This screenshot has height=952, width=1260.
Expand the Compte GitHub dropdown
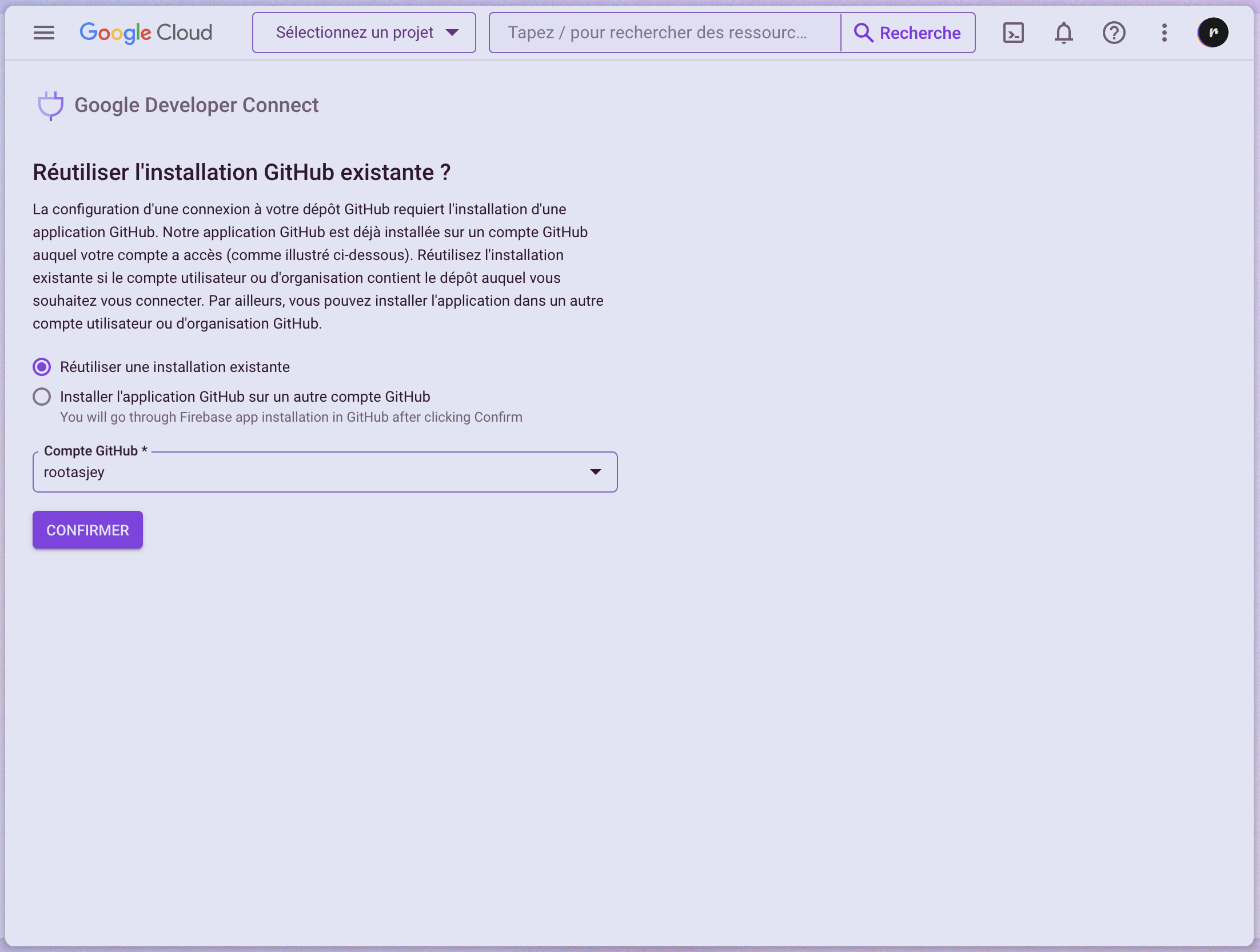(x=596, y=472)
